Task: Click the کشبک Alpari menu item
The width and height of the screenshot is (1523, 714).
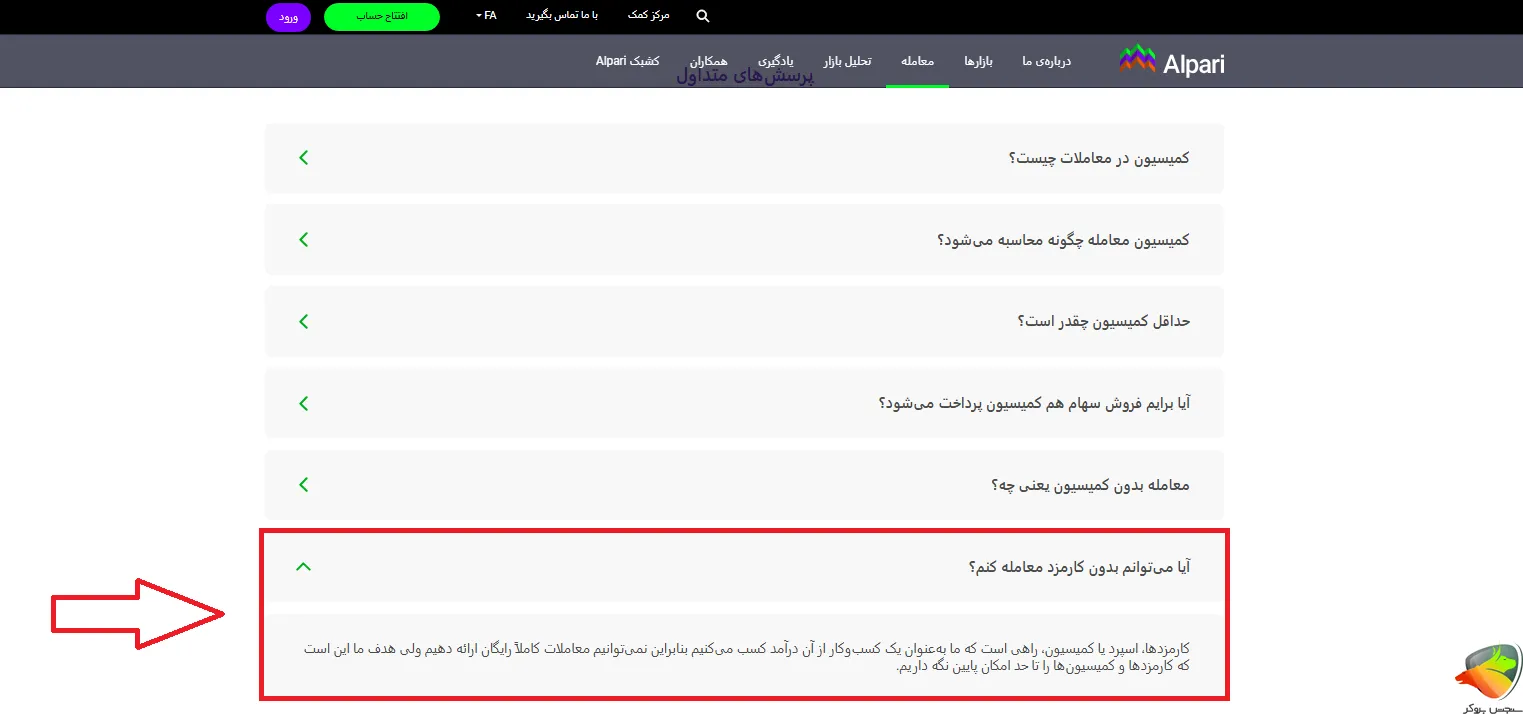Action: pos(627,60)
